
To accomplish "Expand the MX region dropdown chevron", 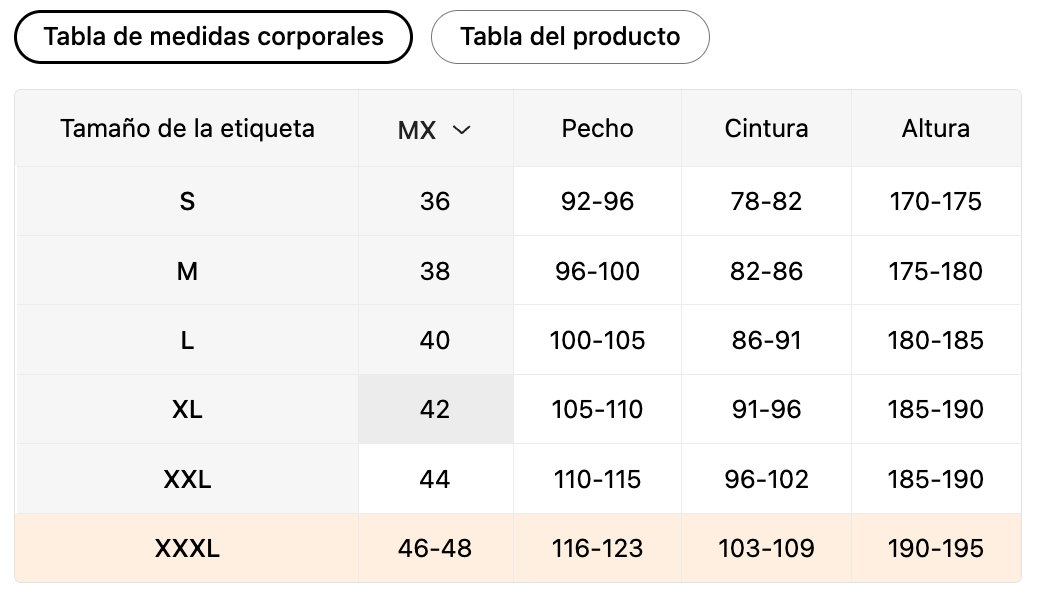I will [x=461, y=130].
